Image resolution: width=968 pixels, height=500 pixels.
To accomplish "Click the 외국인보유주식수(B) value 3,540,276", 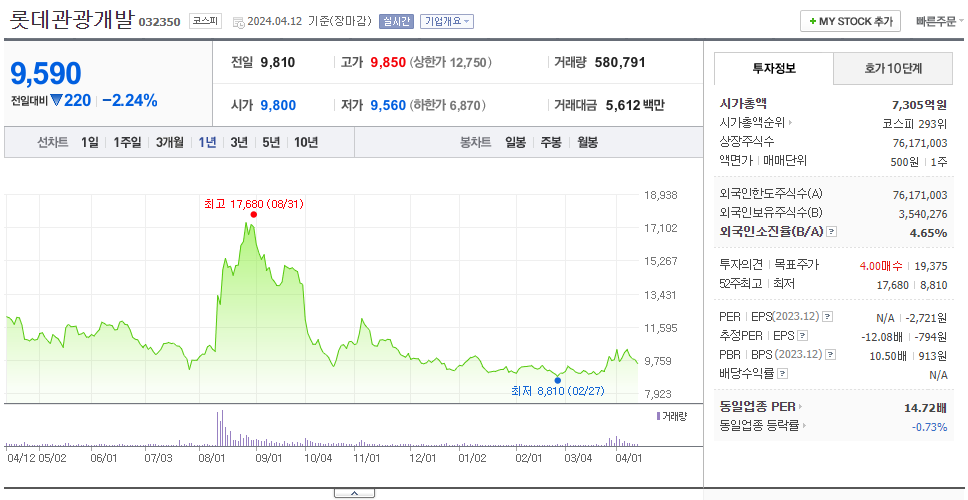I will pos(923,214).
